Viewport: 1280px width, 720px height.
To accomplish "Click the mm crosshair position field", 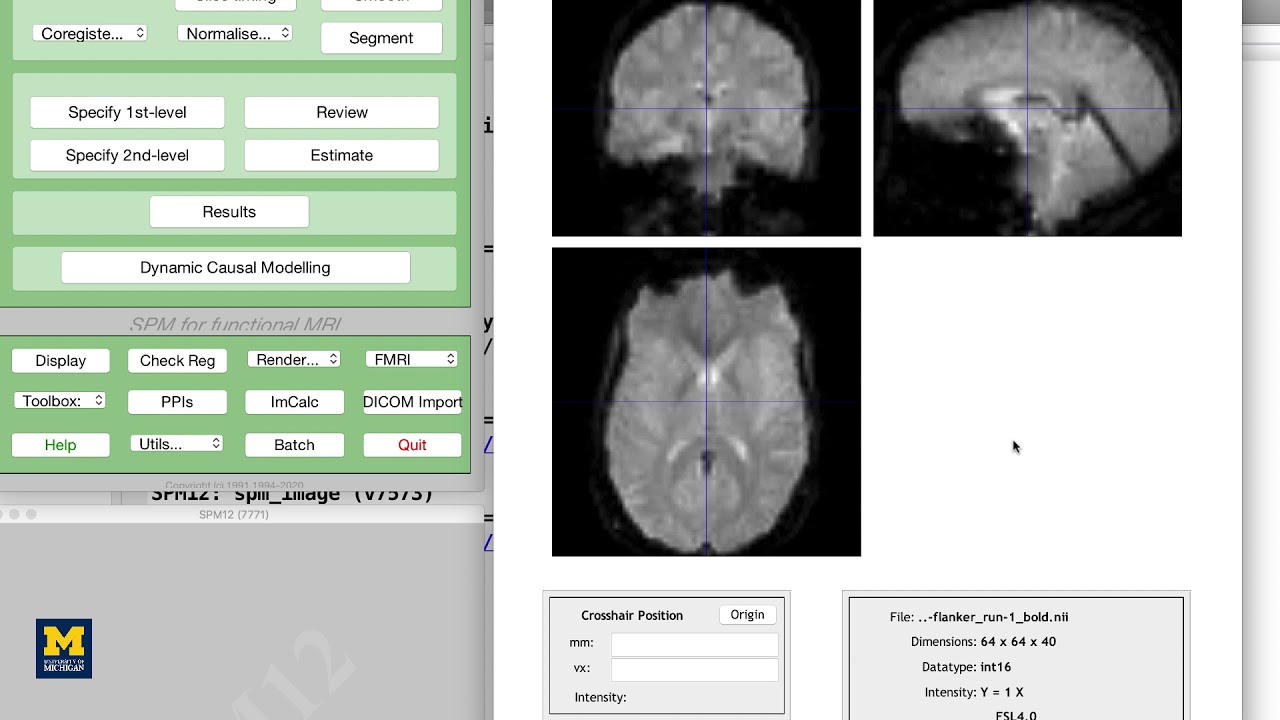I will pos(694,644).
